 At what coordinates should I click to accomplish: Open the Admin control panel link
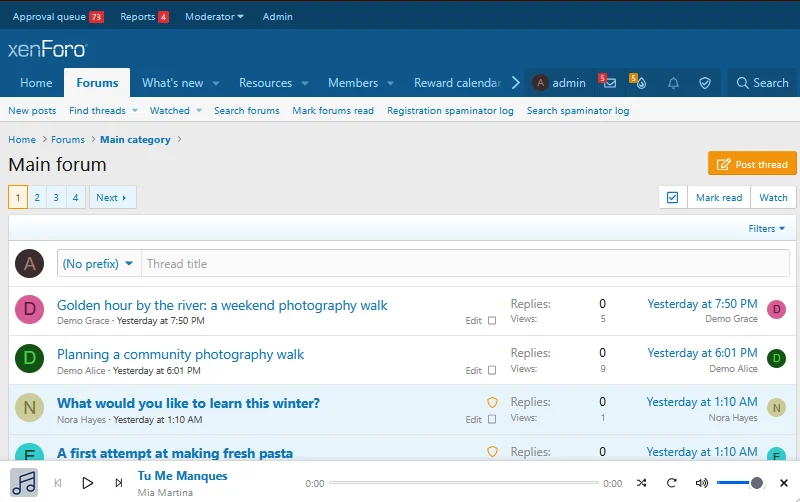click(278, 16)
